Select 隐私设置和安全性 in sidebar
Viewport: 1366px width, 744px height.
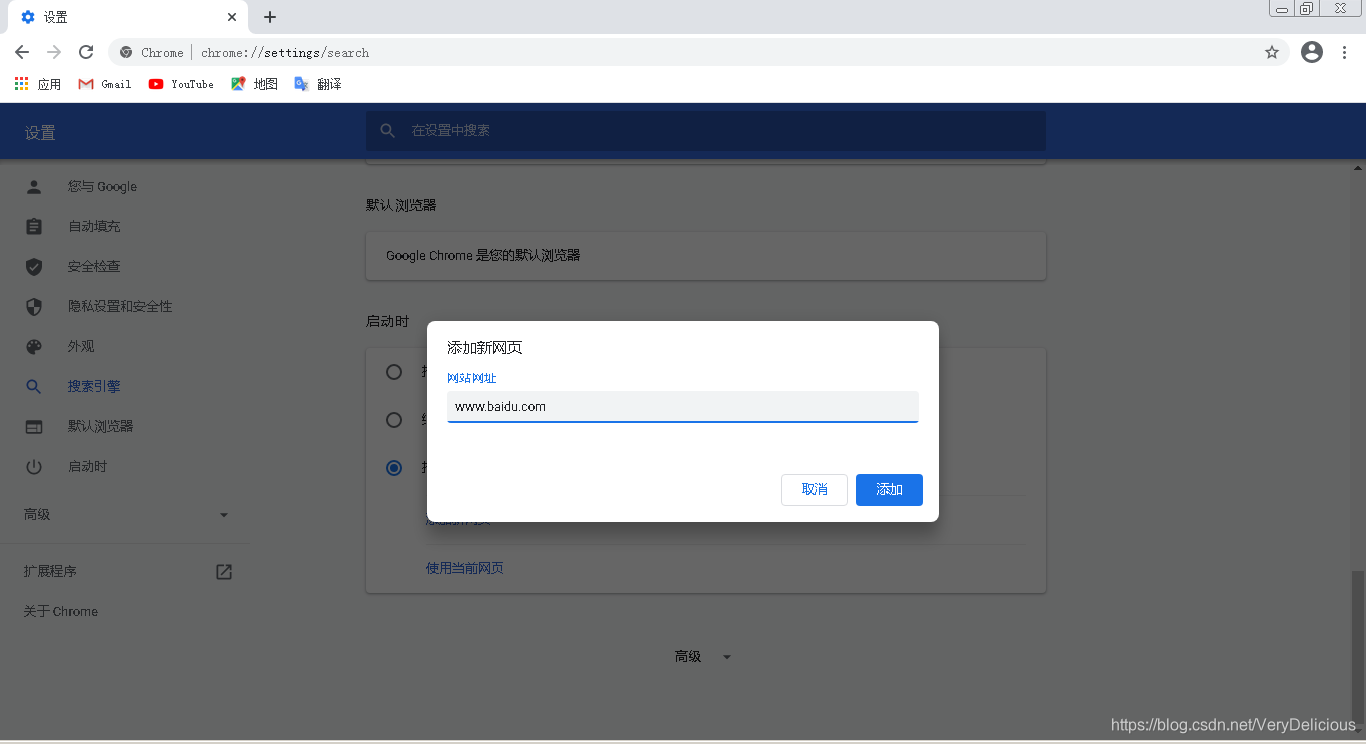click(120, 306)
